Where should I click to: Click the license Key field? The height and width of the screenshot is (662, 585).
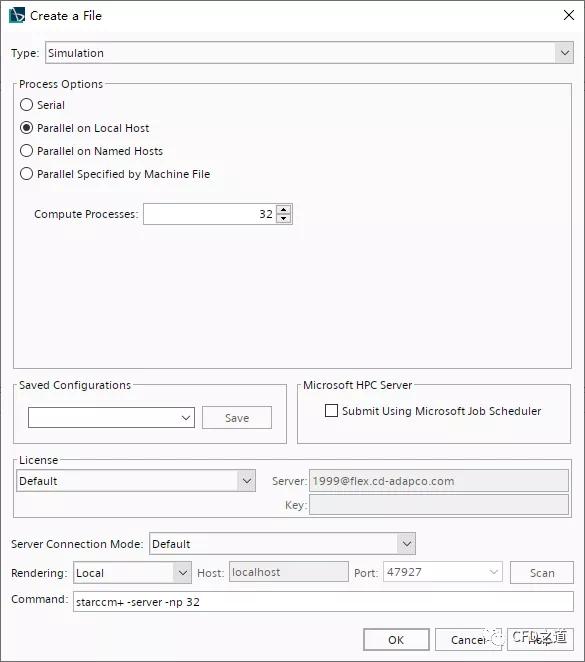(439, 505)
